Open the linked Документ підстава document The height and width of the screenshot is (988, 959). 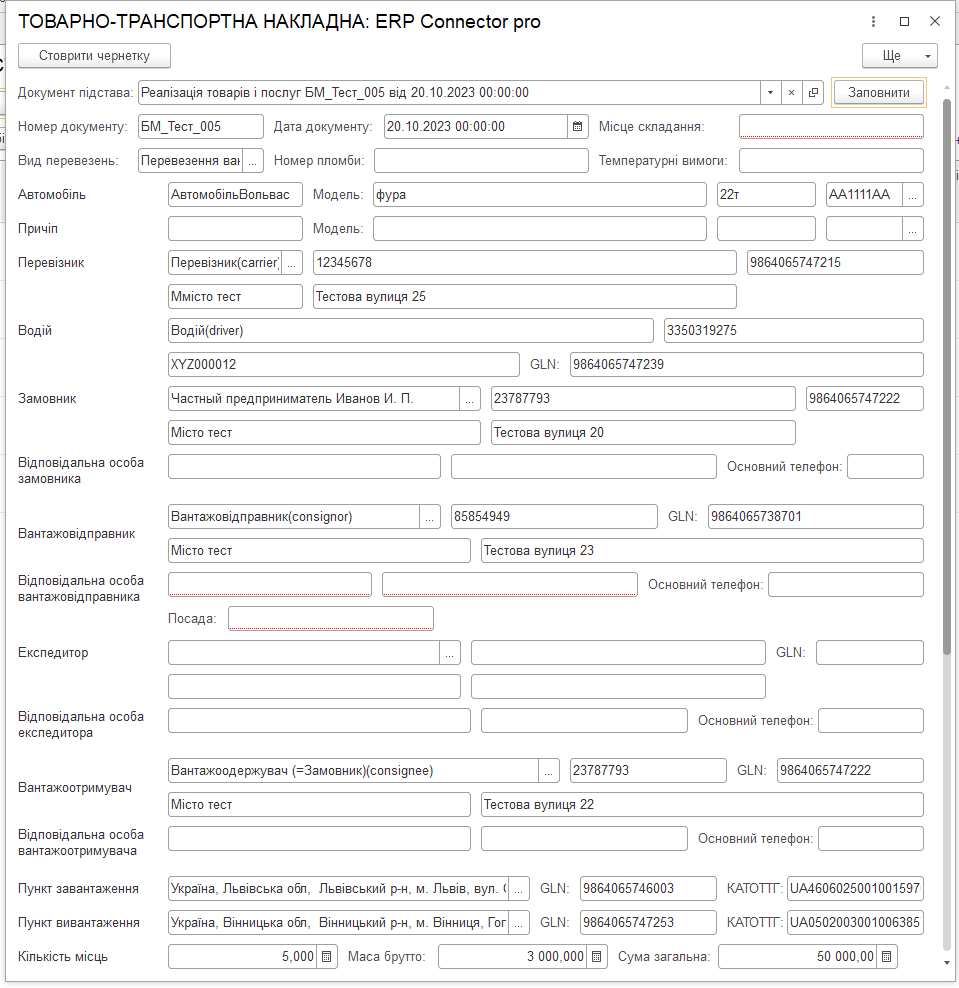click(x=813, y=93)
